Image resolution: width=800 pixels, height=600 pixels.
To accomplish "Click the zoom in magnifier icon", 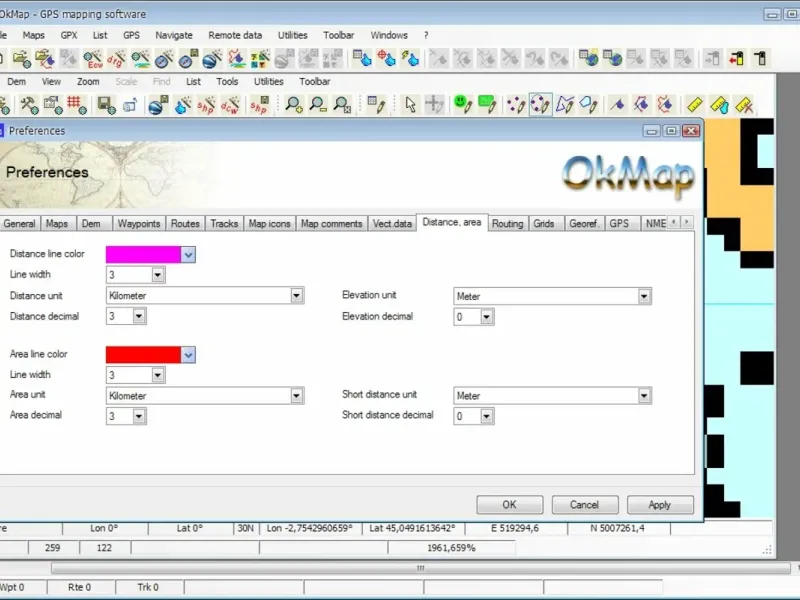I will [x=293, y=105].
